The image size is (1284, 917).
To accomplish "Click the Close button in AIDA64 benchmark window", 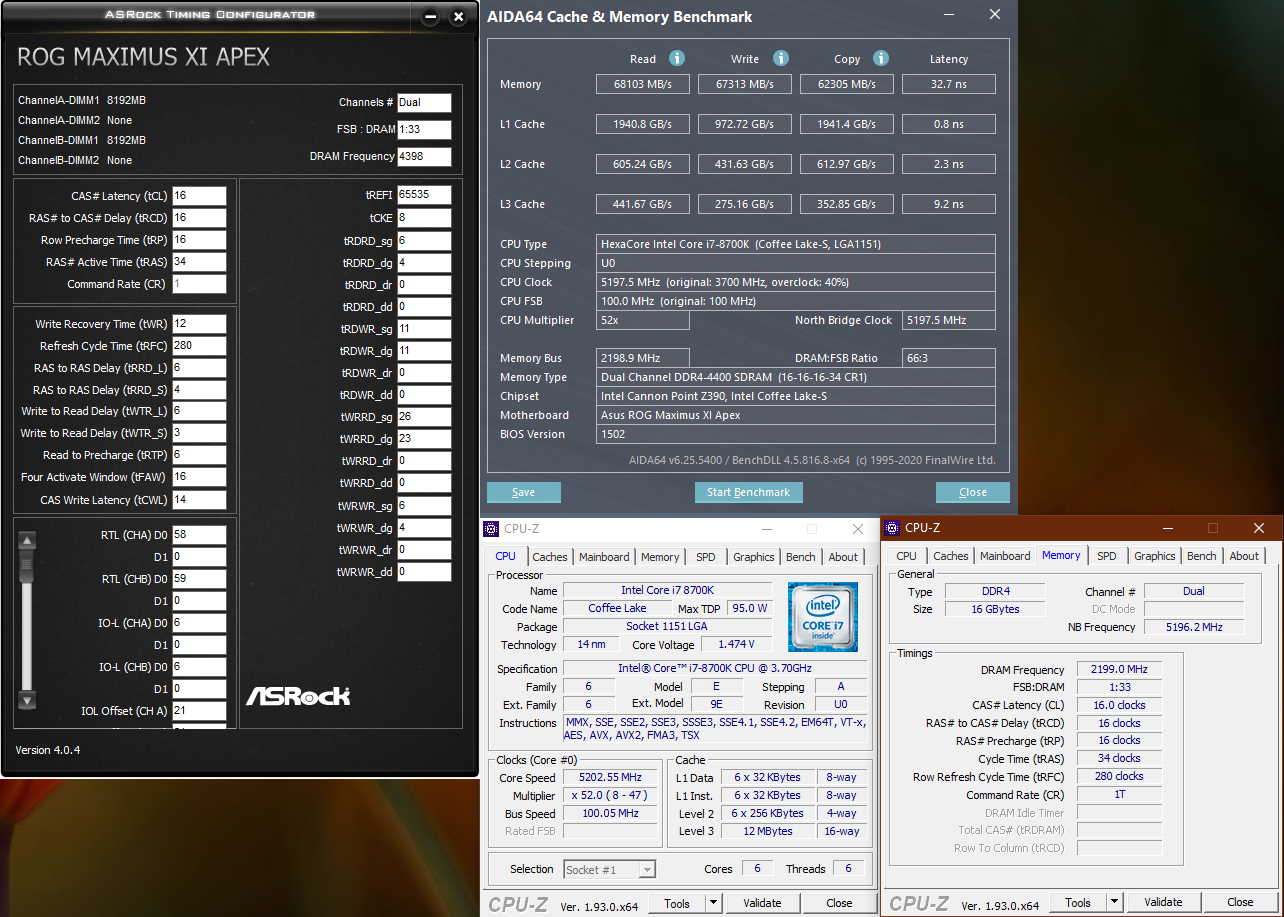I will pyautogui.click(x=973, y=492).
